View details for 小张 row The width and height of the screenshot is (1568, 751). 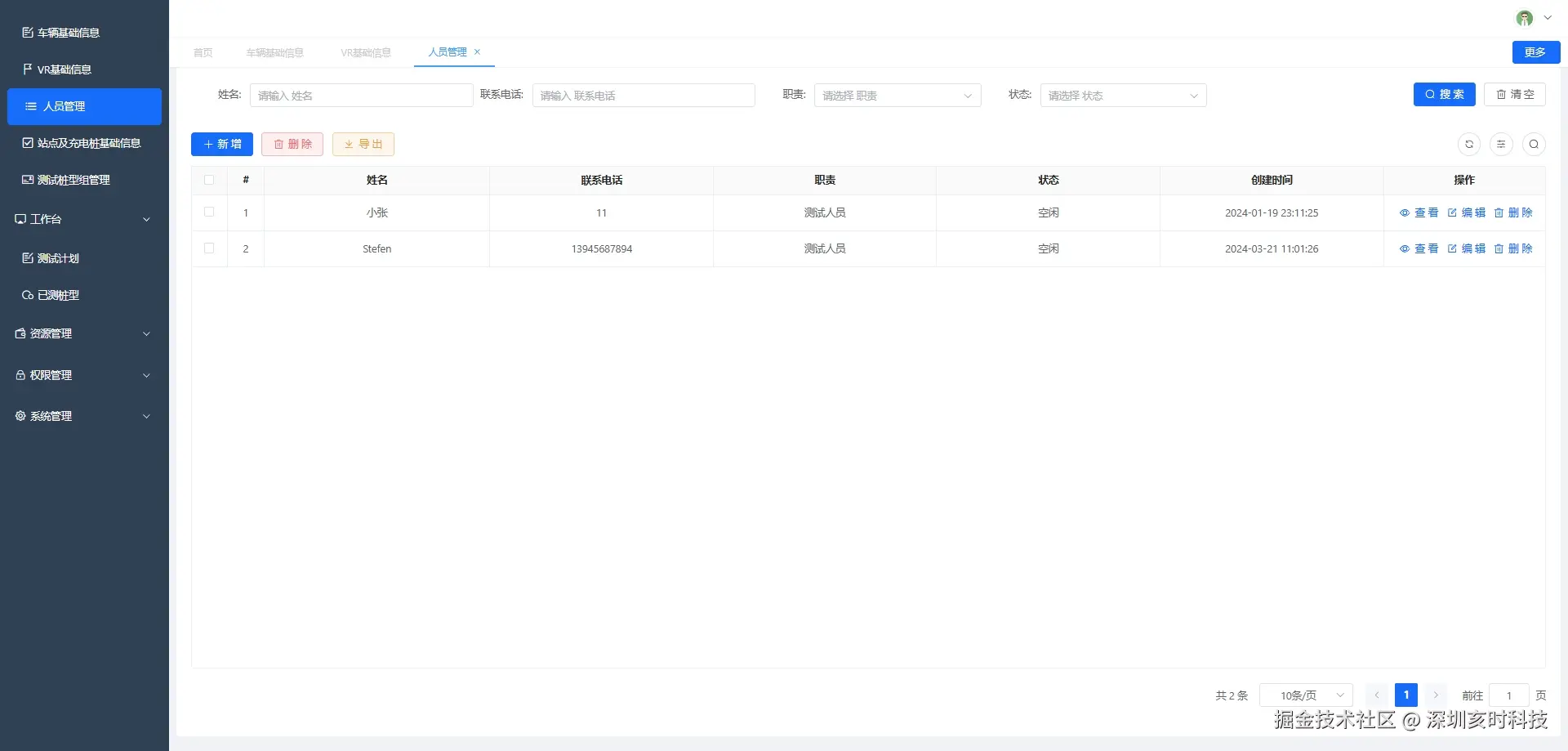pos(1419,212)
